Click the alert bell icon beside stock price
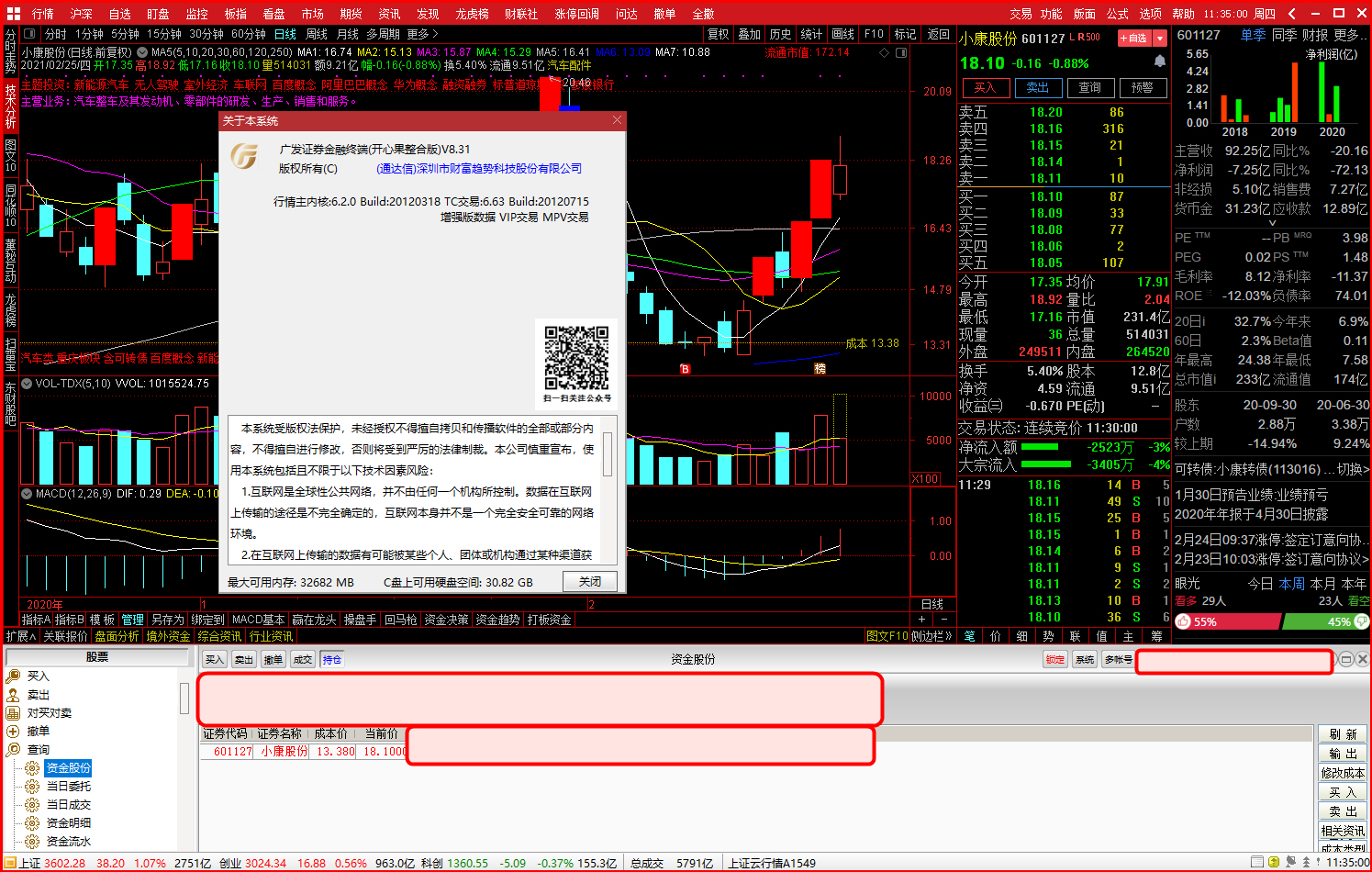 point(1160,61)
